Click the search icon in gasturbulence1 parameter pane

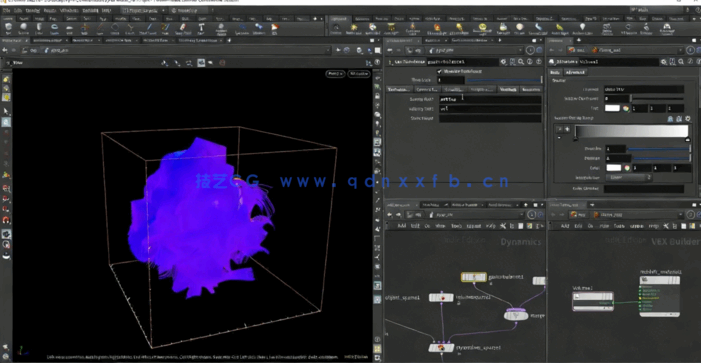(x=521, y=62)
